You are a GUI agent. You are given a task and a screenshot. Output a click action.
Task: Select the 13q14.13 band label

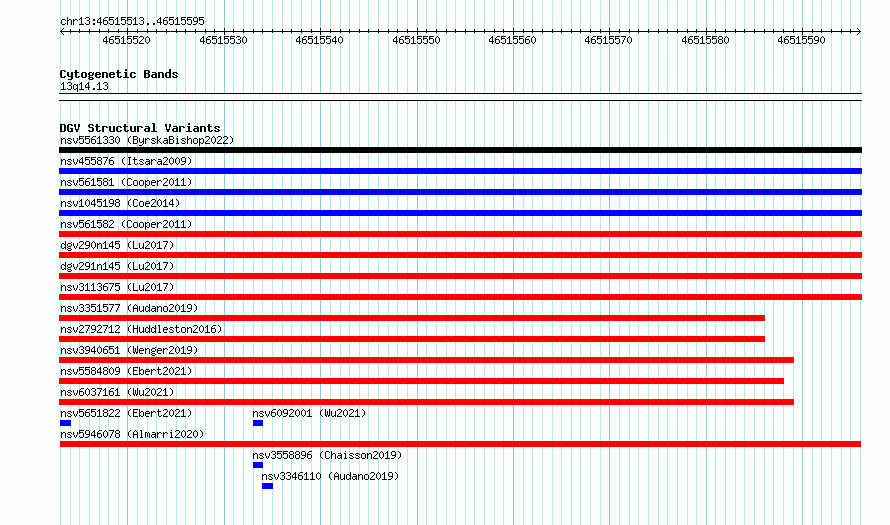pyautogui.click(x=84, y=86)
